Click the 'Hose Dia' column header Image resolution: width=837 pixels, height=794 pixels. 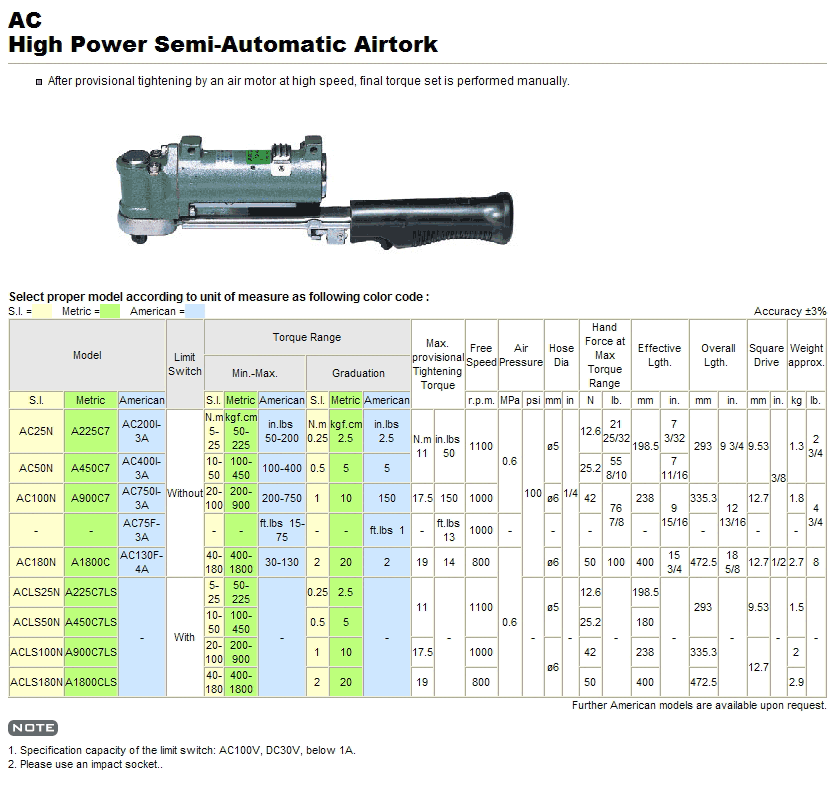tap(562, 355)
